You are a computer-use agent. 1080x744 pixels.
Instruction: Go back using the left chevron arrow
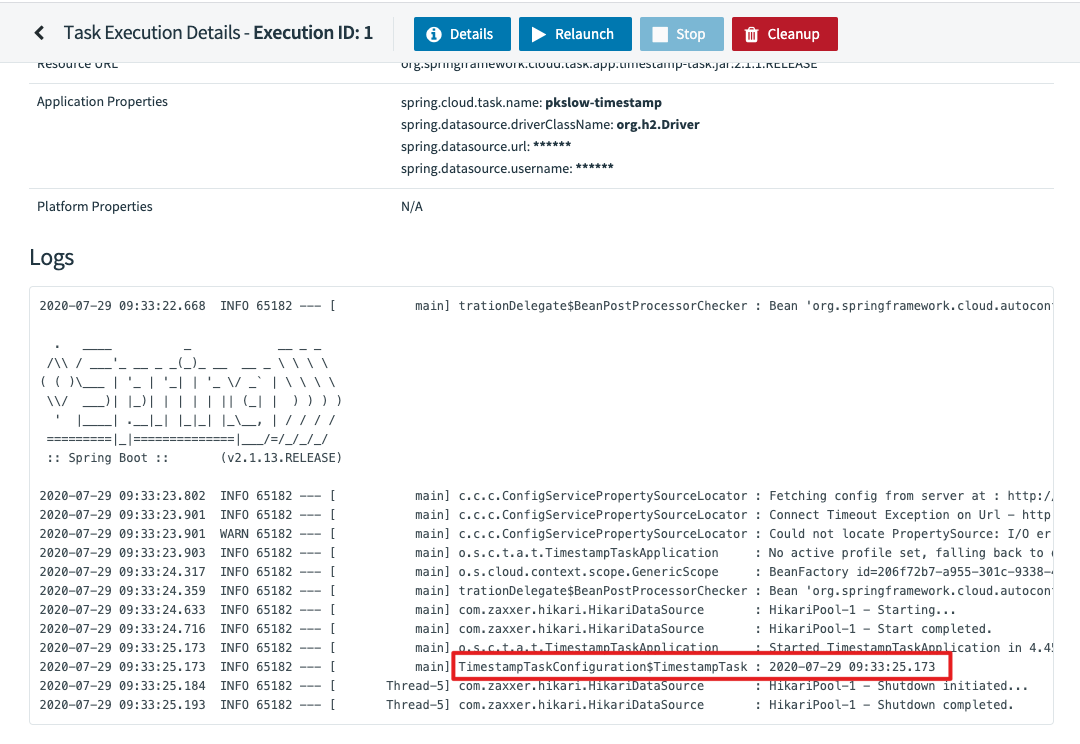pyautogui.click(x=39, y=33)
